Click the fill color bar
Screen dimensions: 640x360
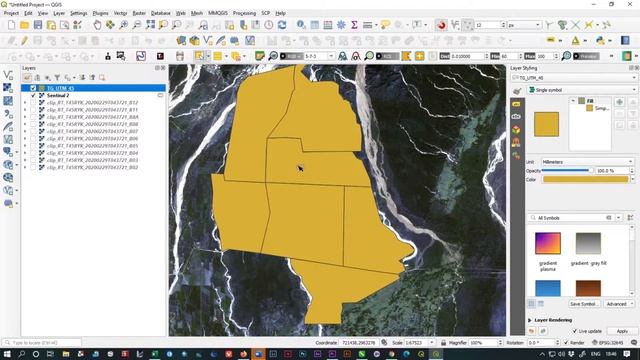(585, 179)
